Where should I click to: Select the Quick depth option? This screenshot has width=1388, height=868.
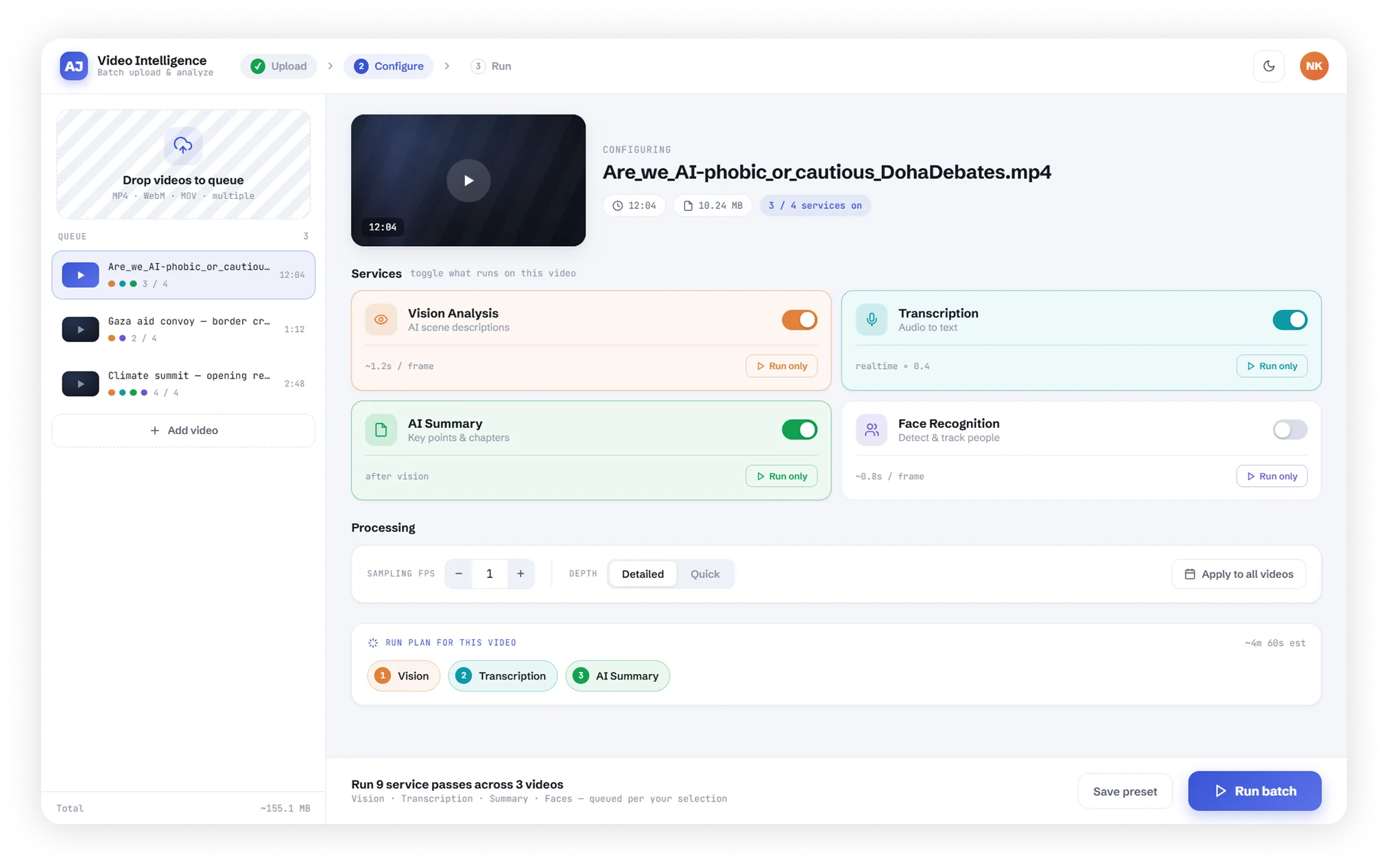point(705,574)
